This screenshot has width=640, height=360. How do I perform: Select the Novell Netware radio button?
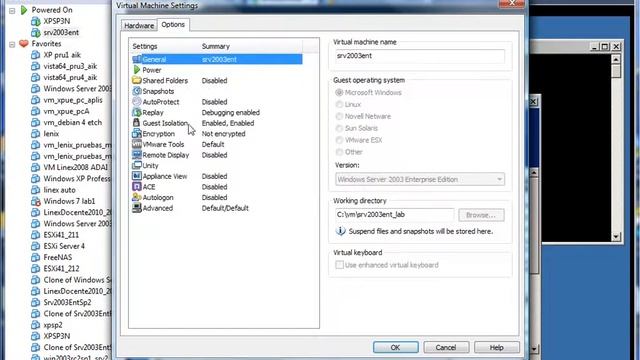339,116
